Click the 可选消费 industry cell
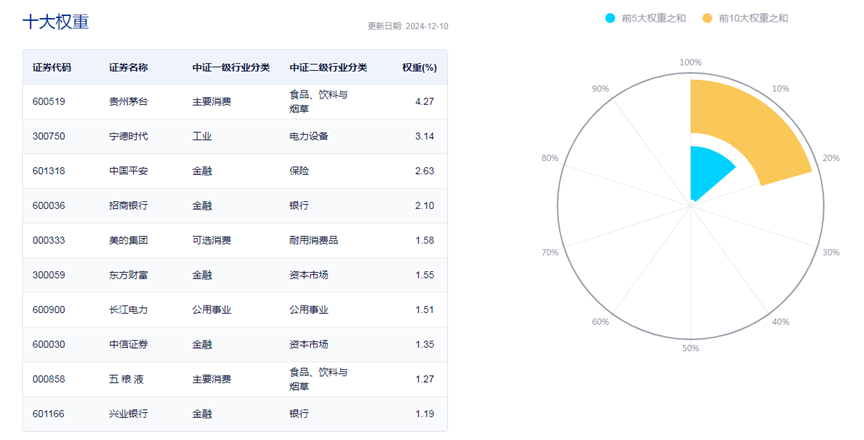This screenshot has height=440, width=864. [x=212, y=240]
